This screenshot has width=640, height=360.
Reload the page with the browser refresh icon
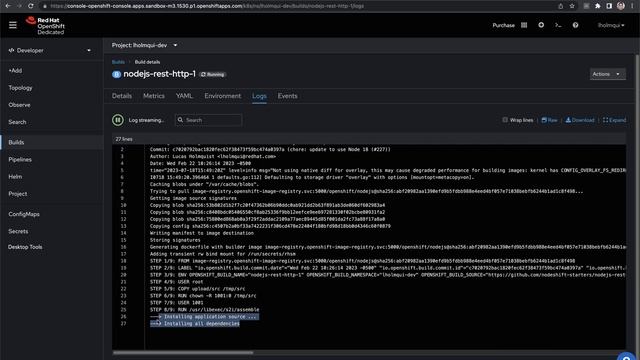pyautogui.click(x=31, y=6)
